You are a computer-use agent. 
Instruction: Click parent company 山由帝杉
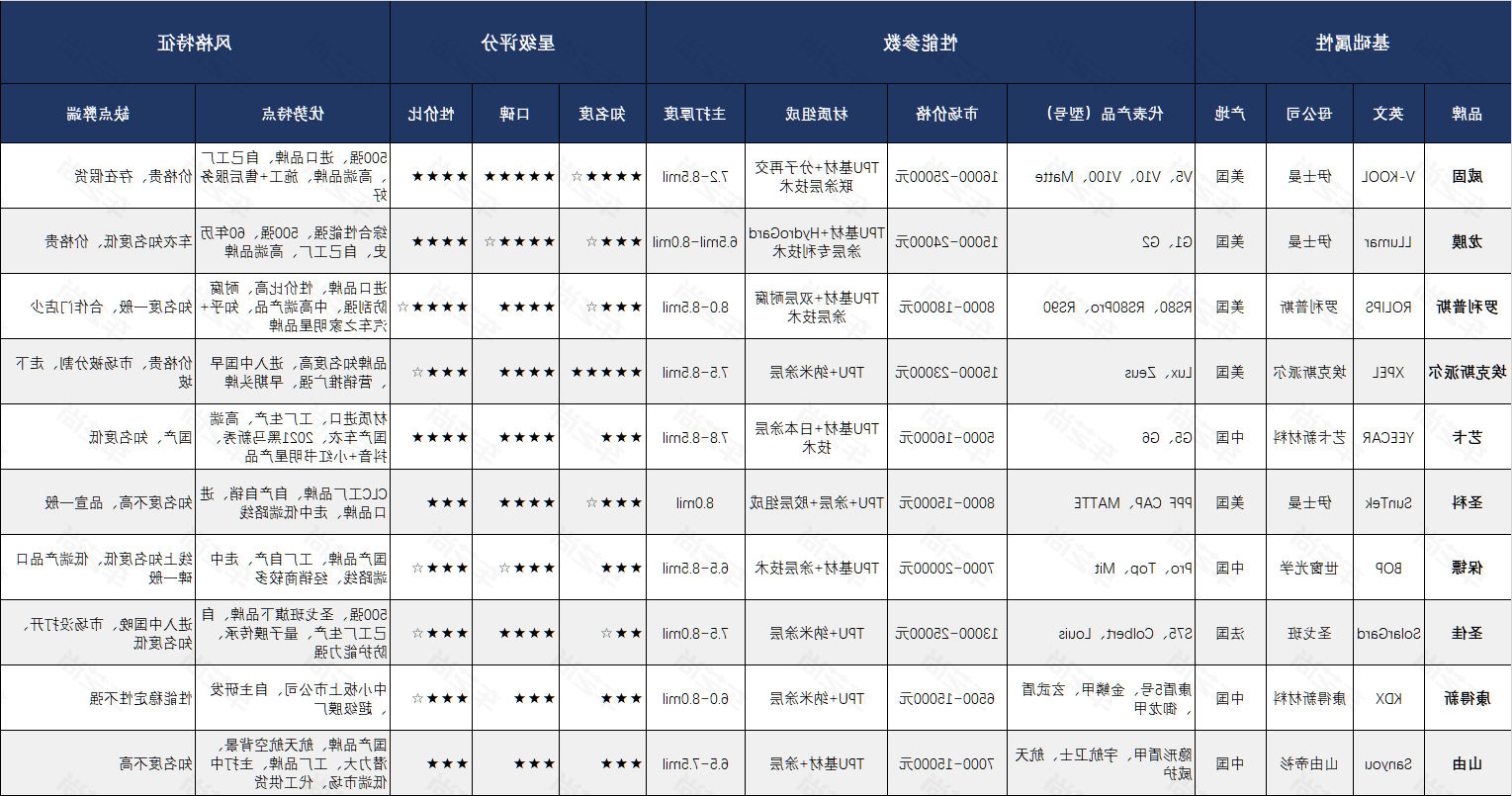tap(1309, 763)
